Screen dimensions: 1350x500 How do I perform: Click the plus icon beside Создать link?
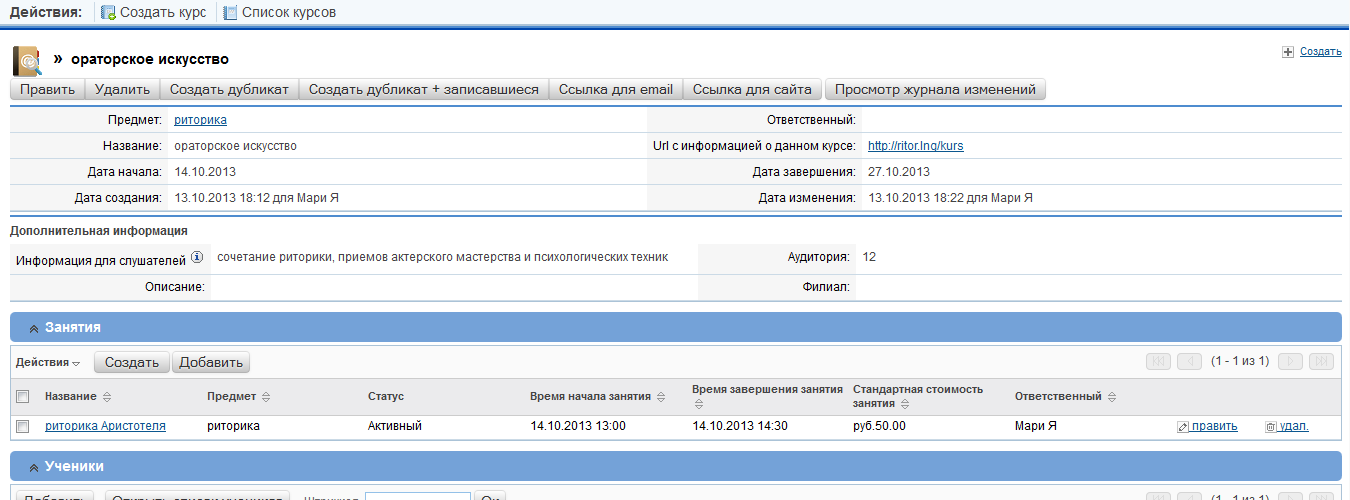coord(1288,52)
